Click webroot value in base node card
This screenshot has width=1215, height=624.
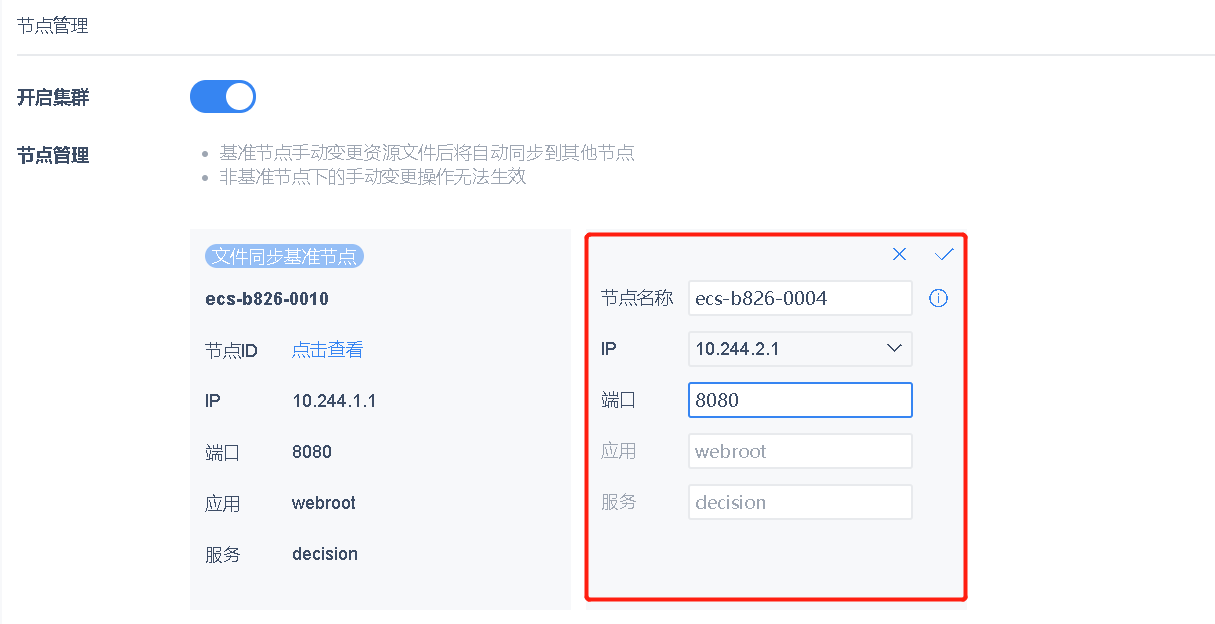324,503
